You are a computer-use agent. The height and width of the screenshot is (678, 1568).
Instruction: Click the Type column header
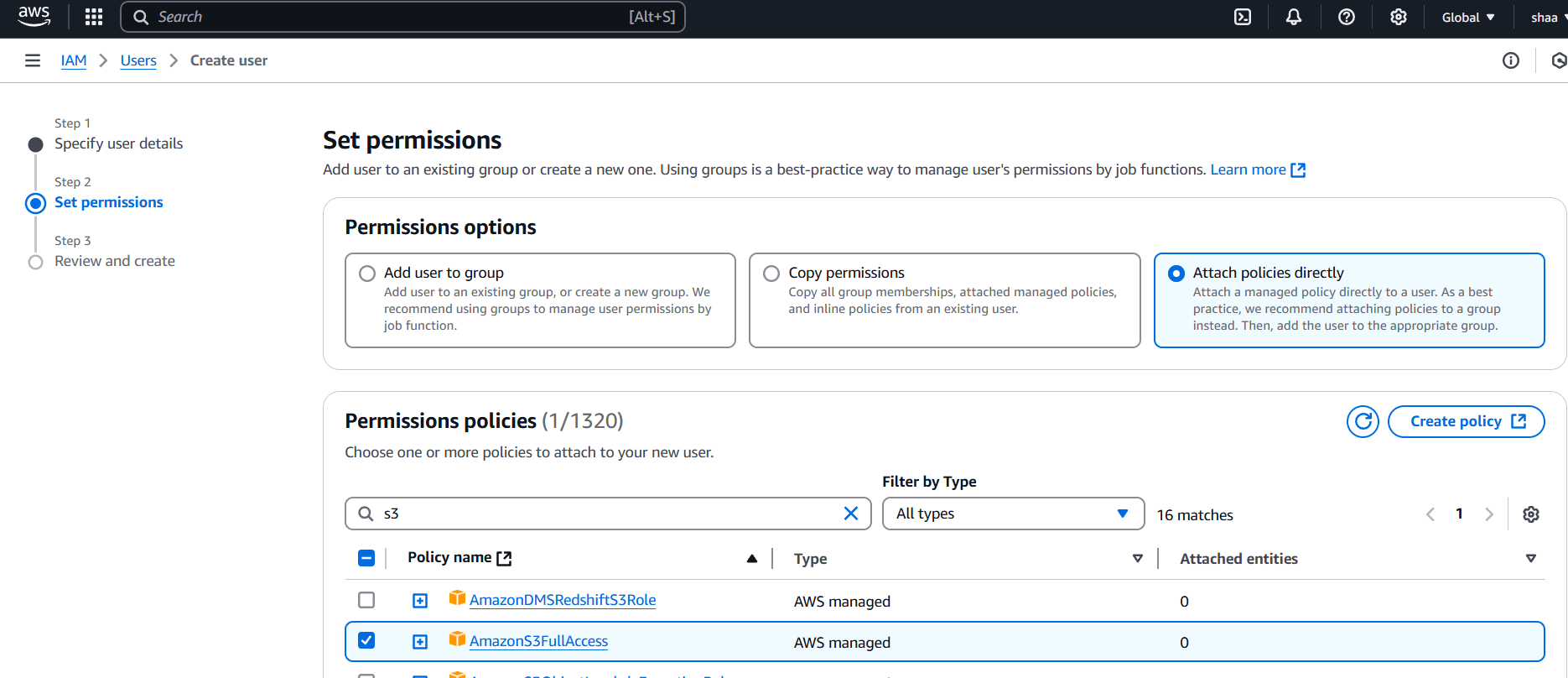(810, 559)
